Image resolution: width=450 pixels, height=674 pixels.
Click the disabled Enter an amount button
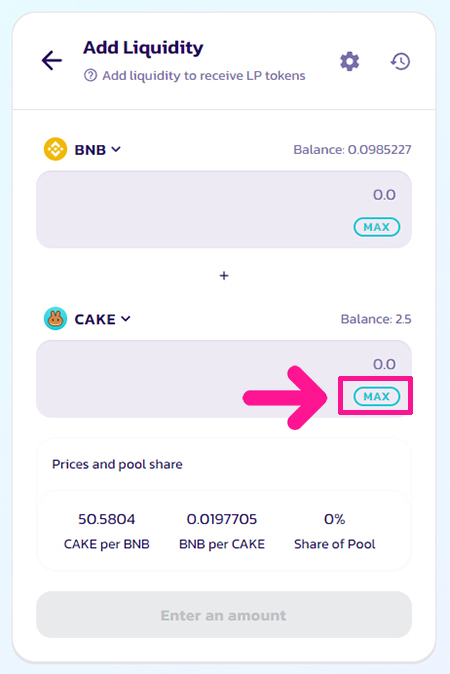(224, 615)
